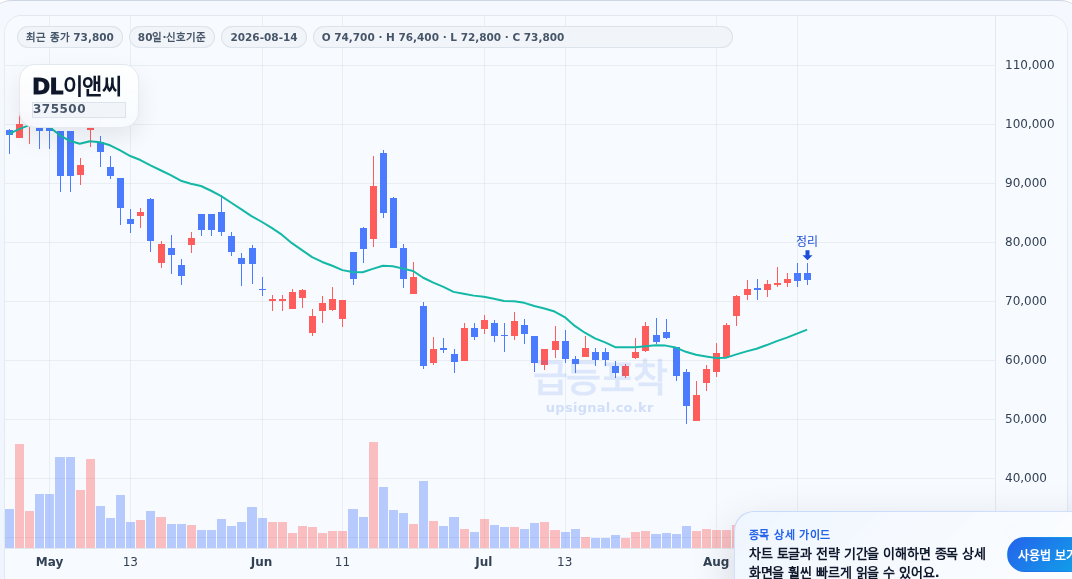This screenshot has width=1072, height=579.
Task: Click the OHLC values pill
Action: tap(522, 37)
